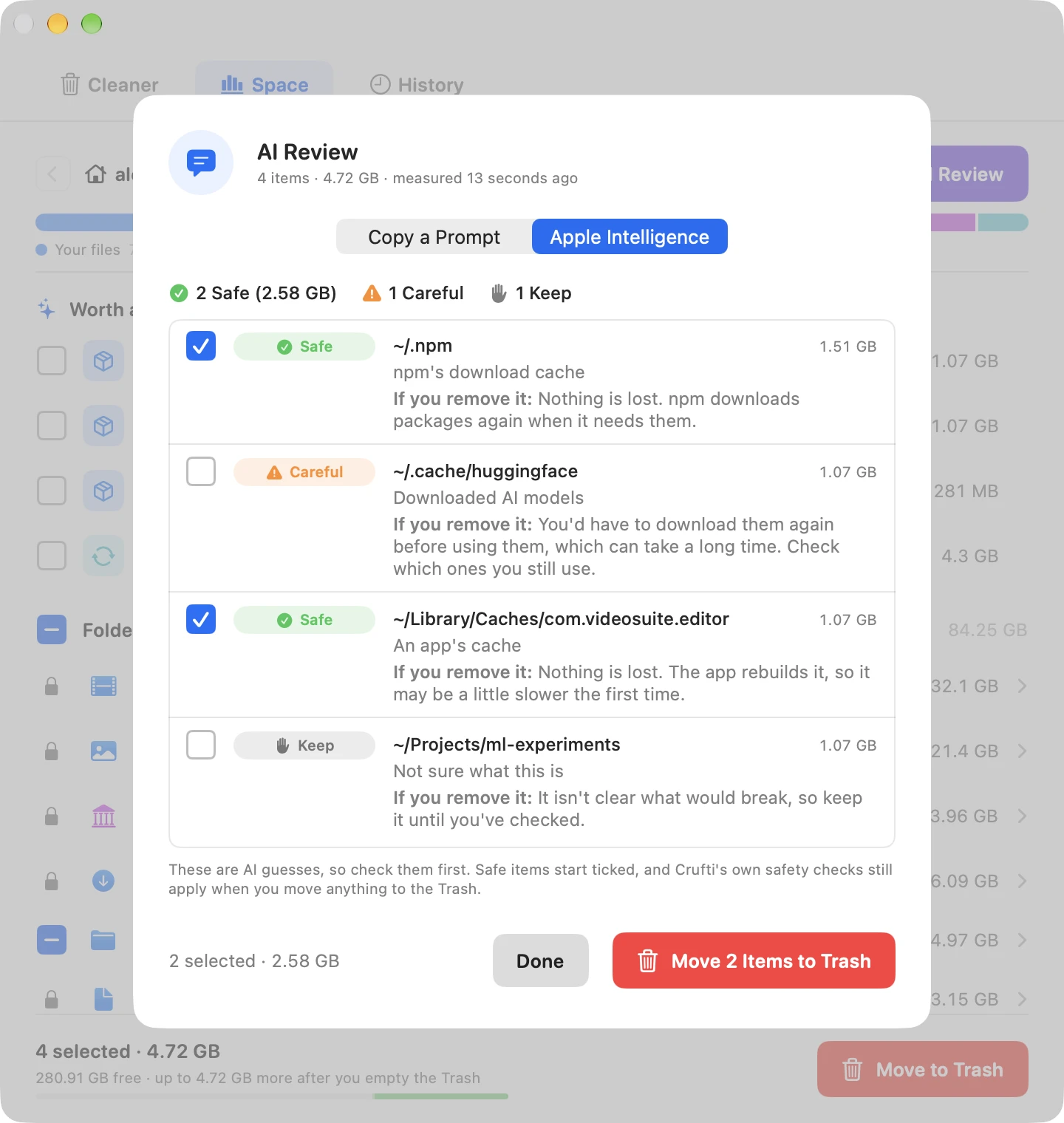Click the downloads arrow icon in 6.09 GB row
1064x1123 pixels.
(x=103, y=881)
